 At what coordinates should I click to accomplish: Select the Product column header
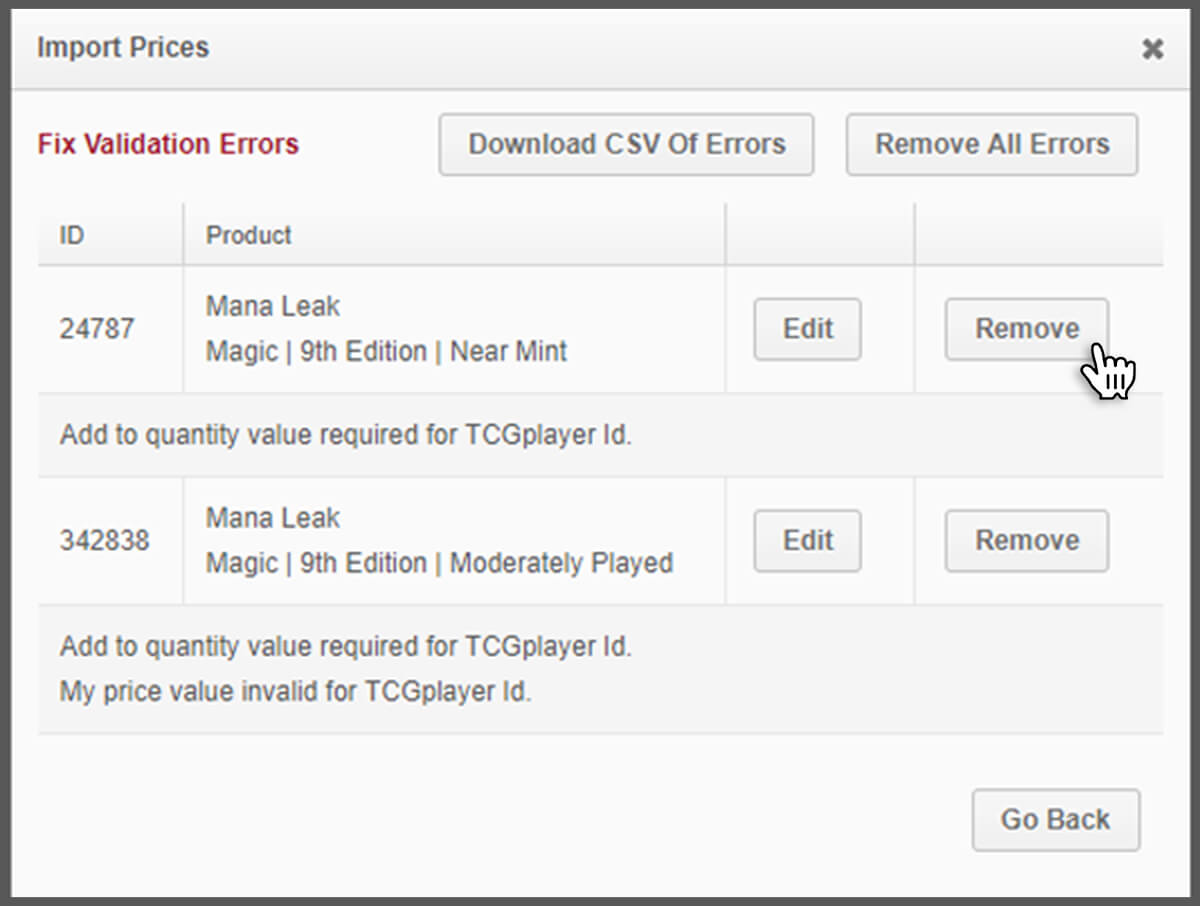point(248,235)
